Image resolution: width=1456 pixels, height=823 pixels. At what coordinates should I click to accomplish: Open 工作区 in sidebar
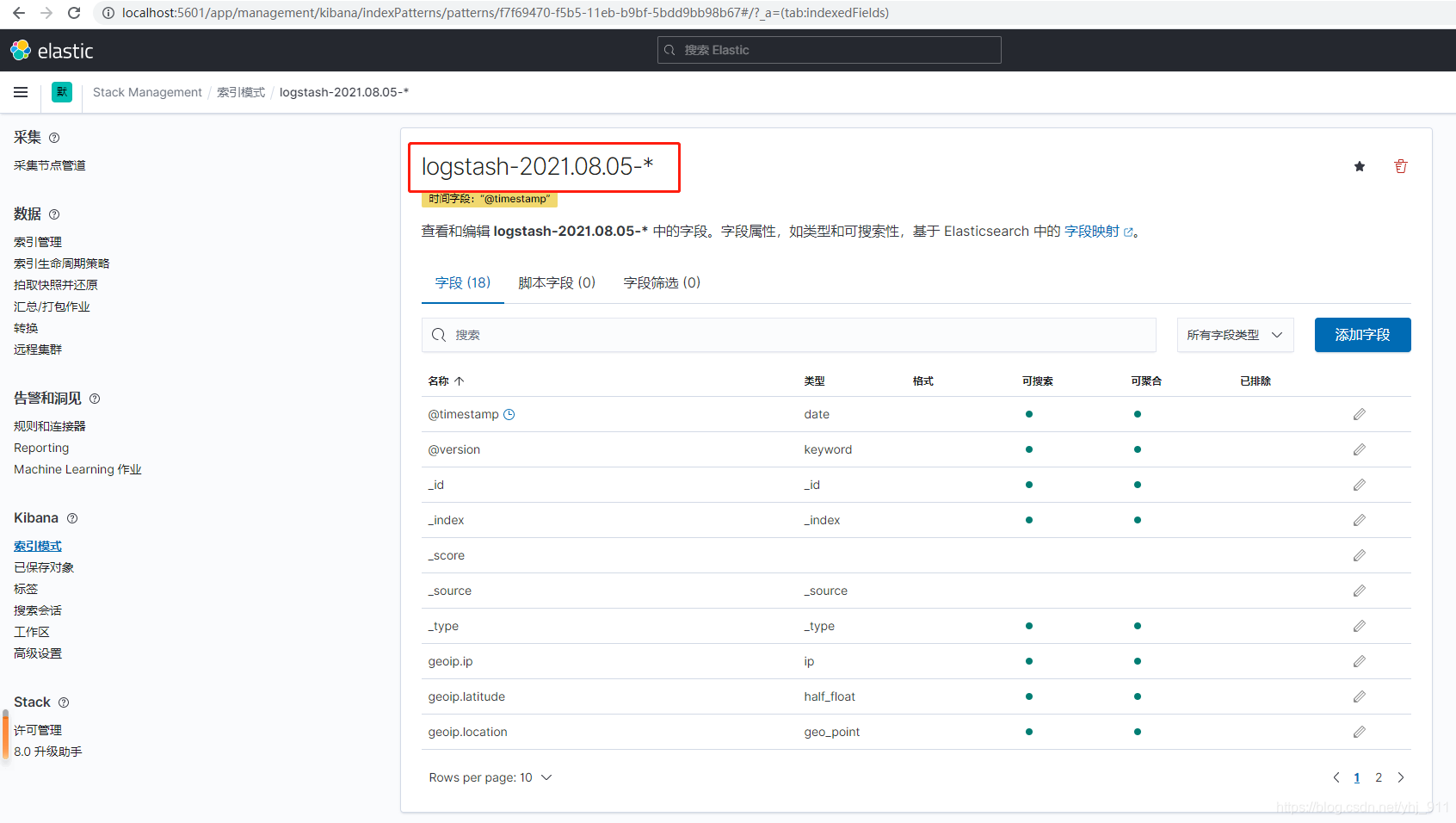(x=32, y=632)
